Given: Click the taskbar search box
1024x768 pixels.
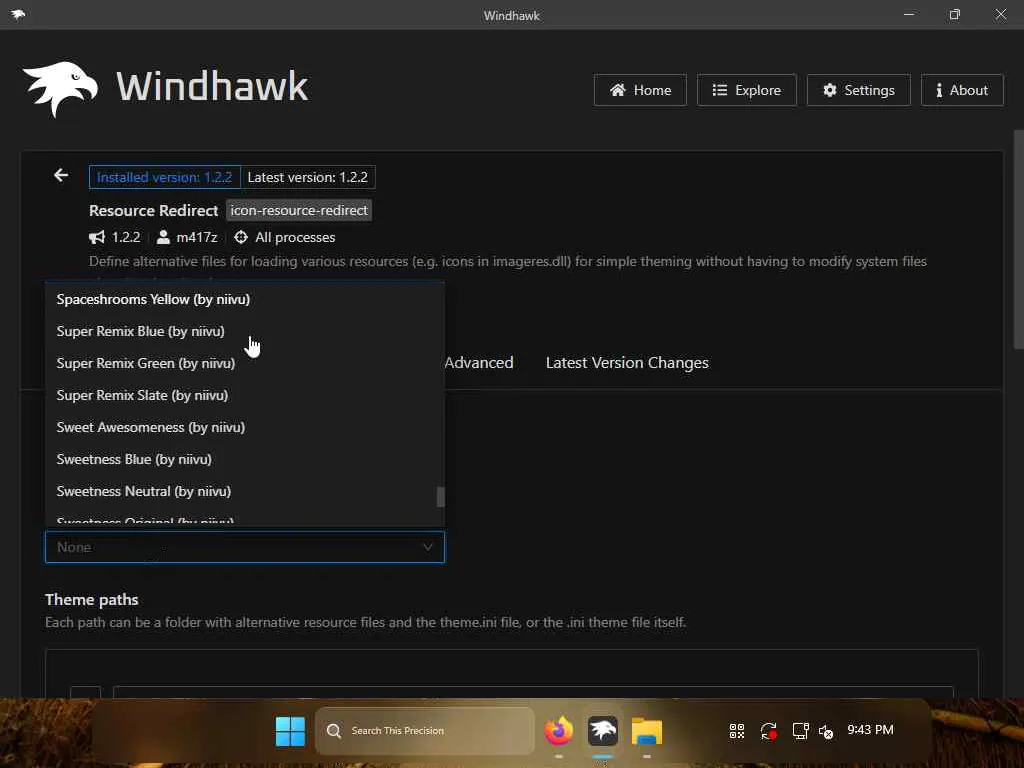Looking at the screenshot, I should tap(424, 731).
